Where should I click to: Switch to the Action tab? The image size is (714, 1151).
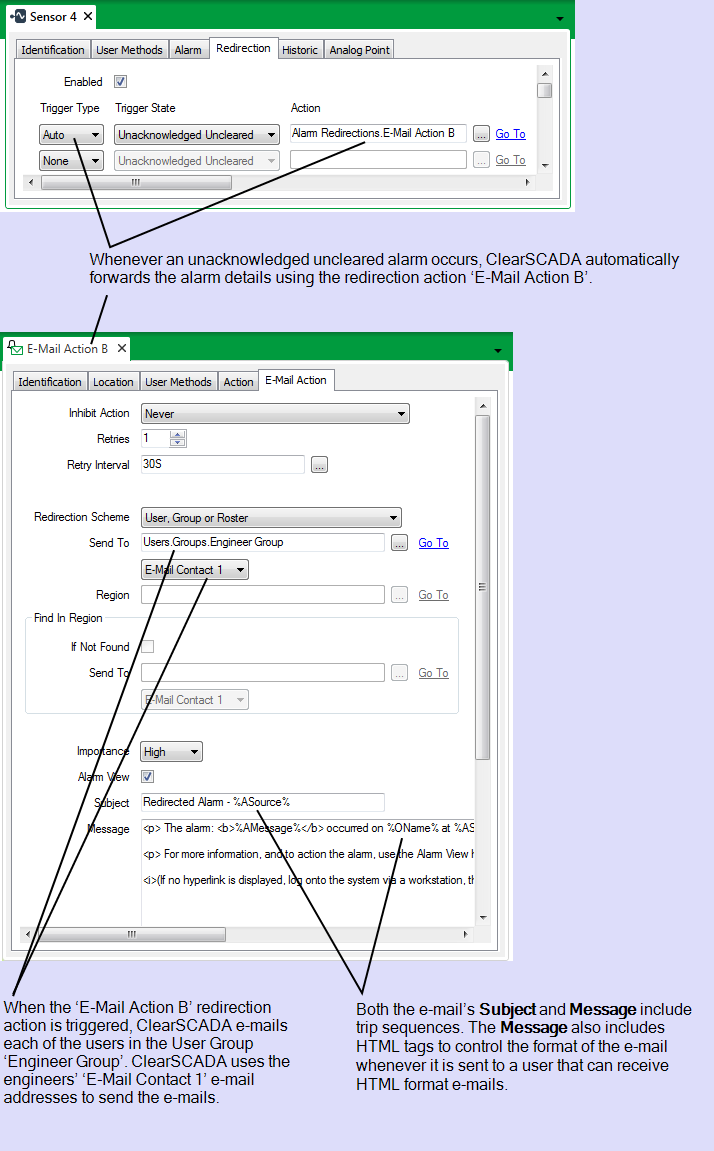[238, 382]
